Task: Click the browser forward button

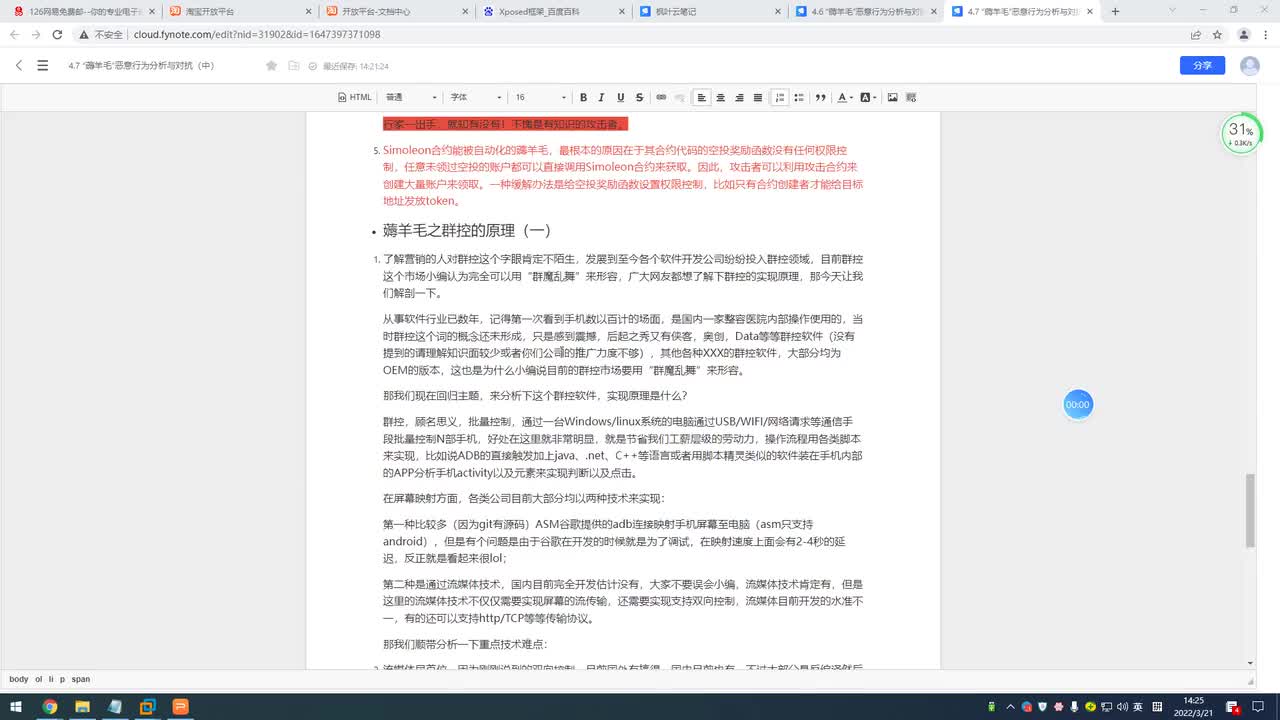Action: tap(36, 34)
